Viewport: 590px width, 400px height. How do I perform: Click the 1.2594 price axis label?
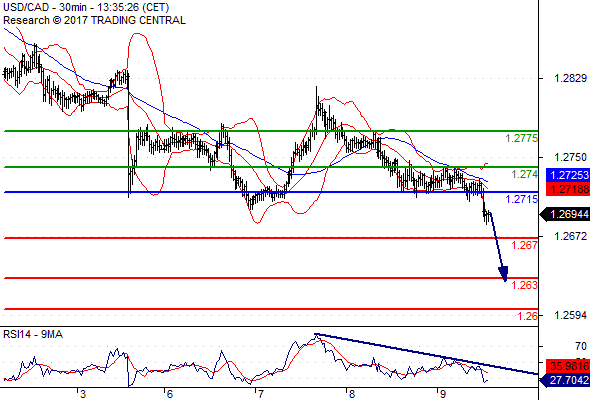570,315
